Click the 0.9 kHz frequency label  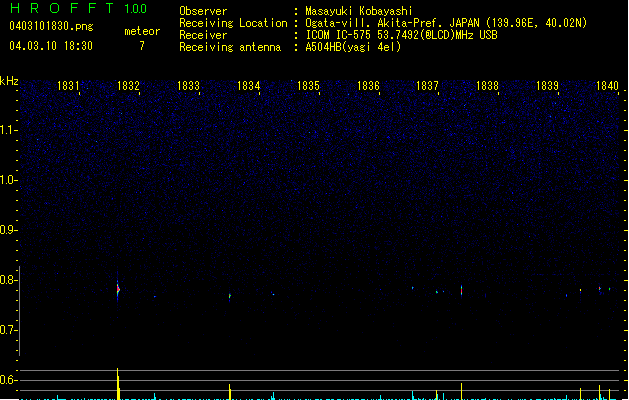(9, 230)
